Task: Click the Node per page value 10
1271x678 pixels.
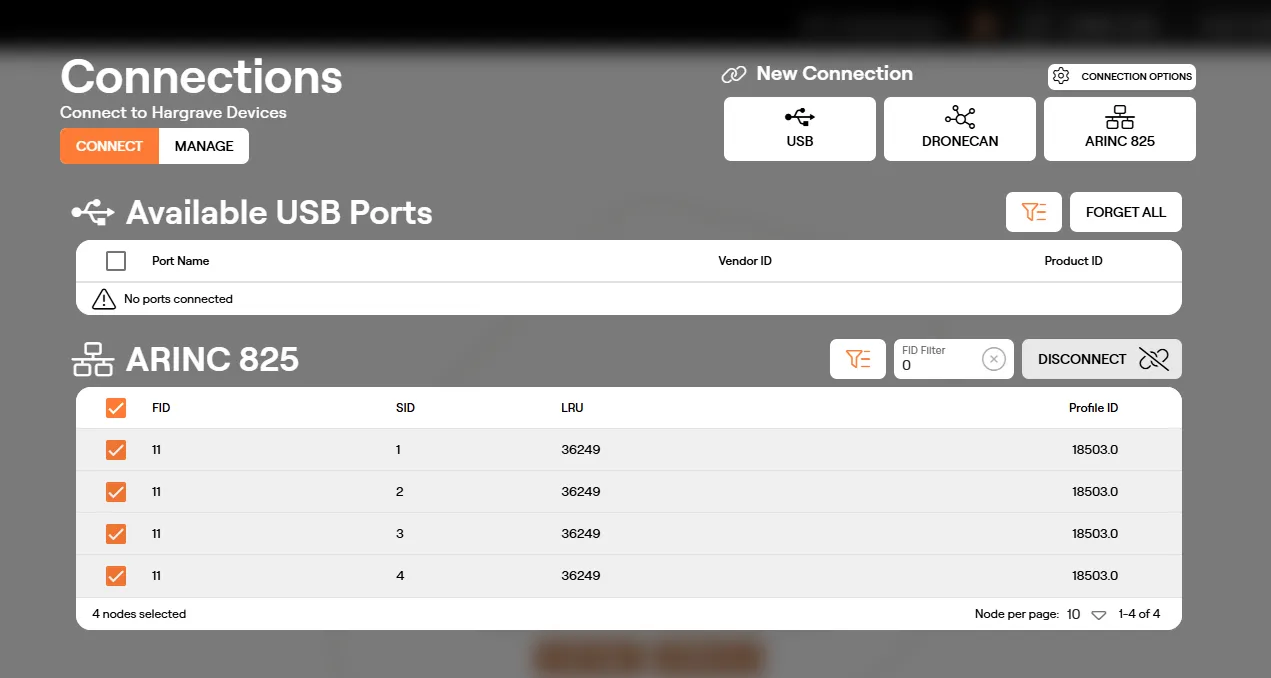Action: tap(1073, 614)
